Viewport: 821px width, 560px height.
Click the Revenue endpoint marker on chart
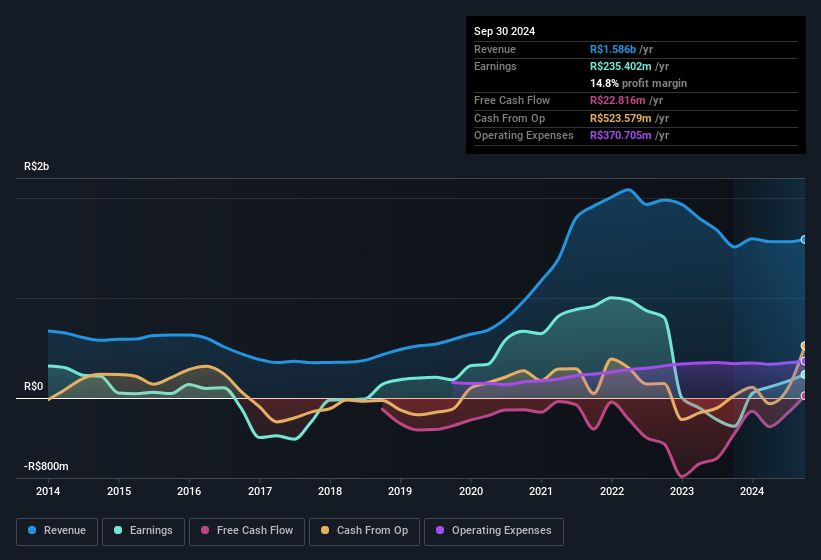click(x=804, y=240)
